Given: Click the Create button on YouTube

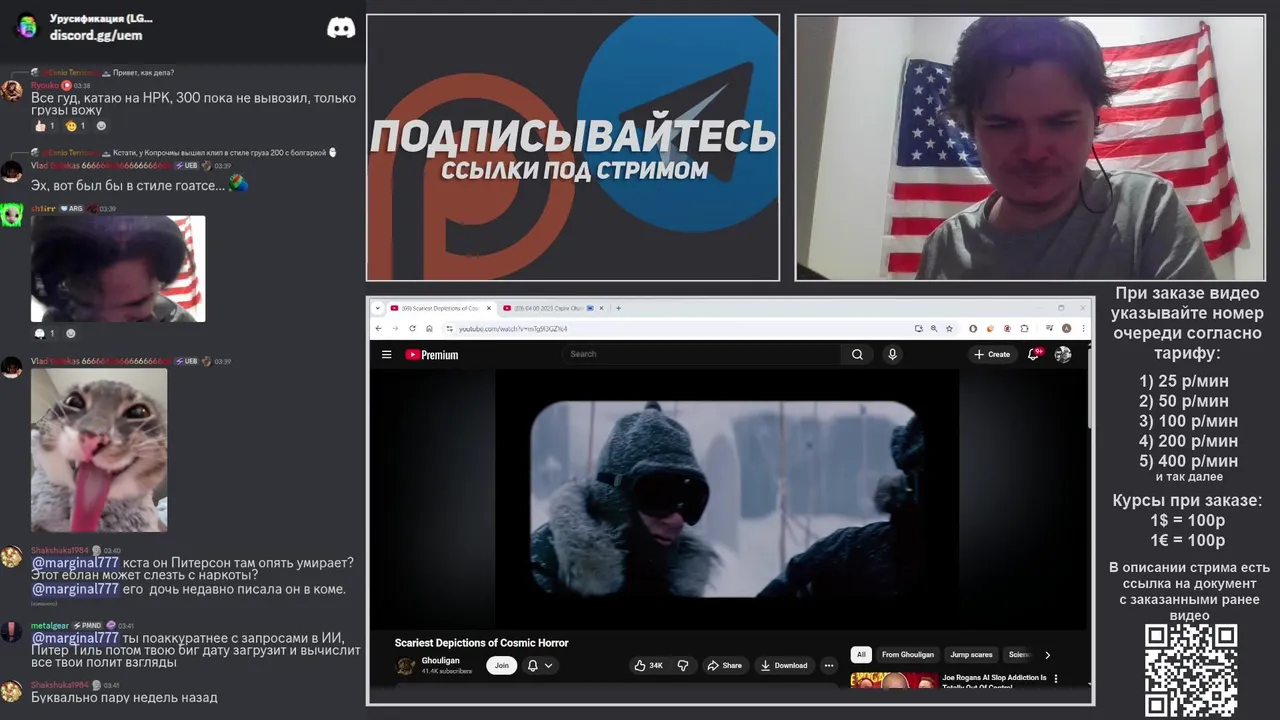Looking at the screenshot, I should point(992,354).
